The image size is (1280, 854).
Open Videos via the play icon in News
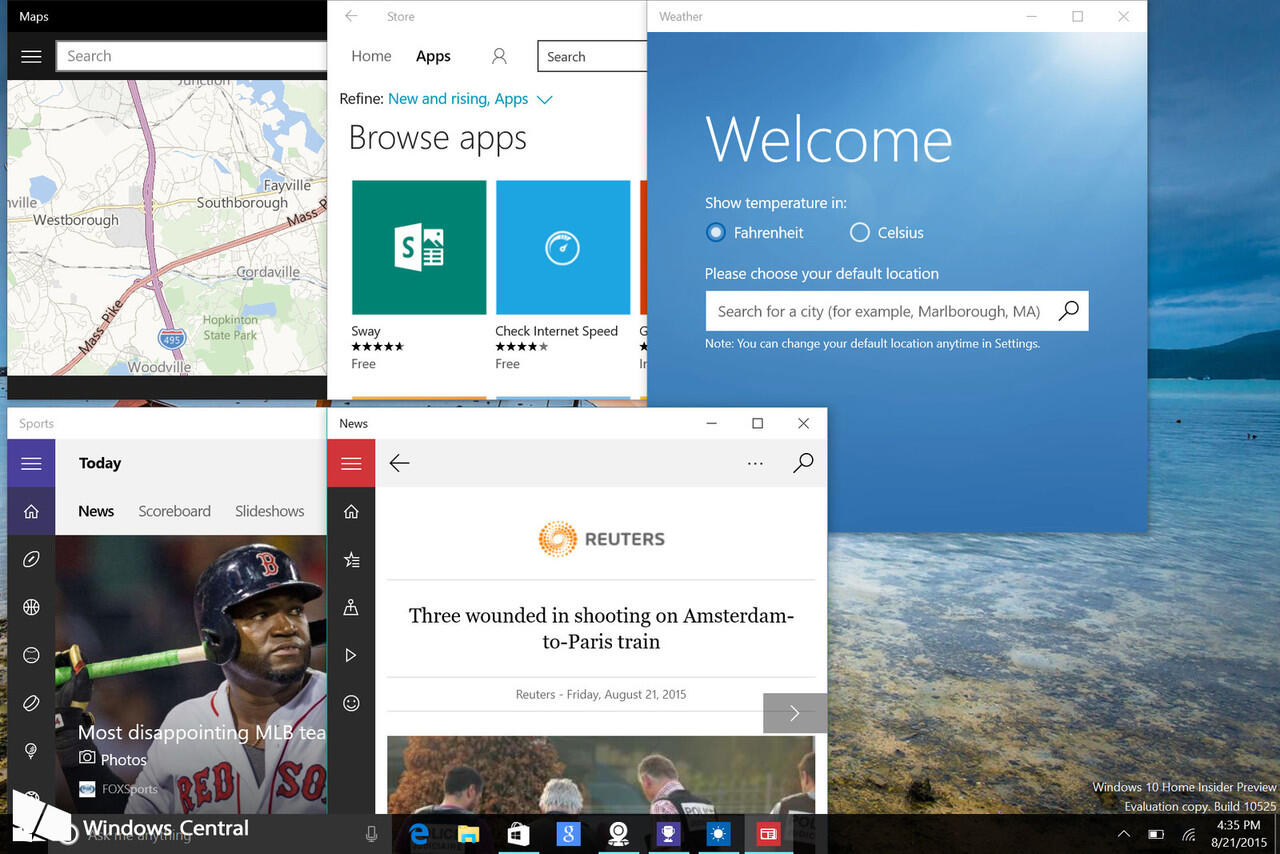pyautogui.click(x=351, y=655)
